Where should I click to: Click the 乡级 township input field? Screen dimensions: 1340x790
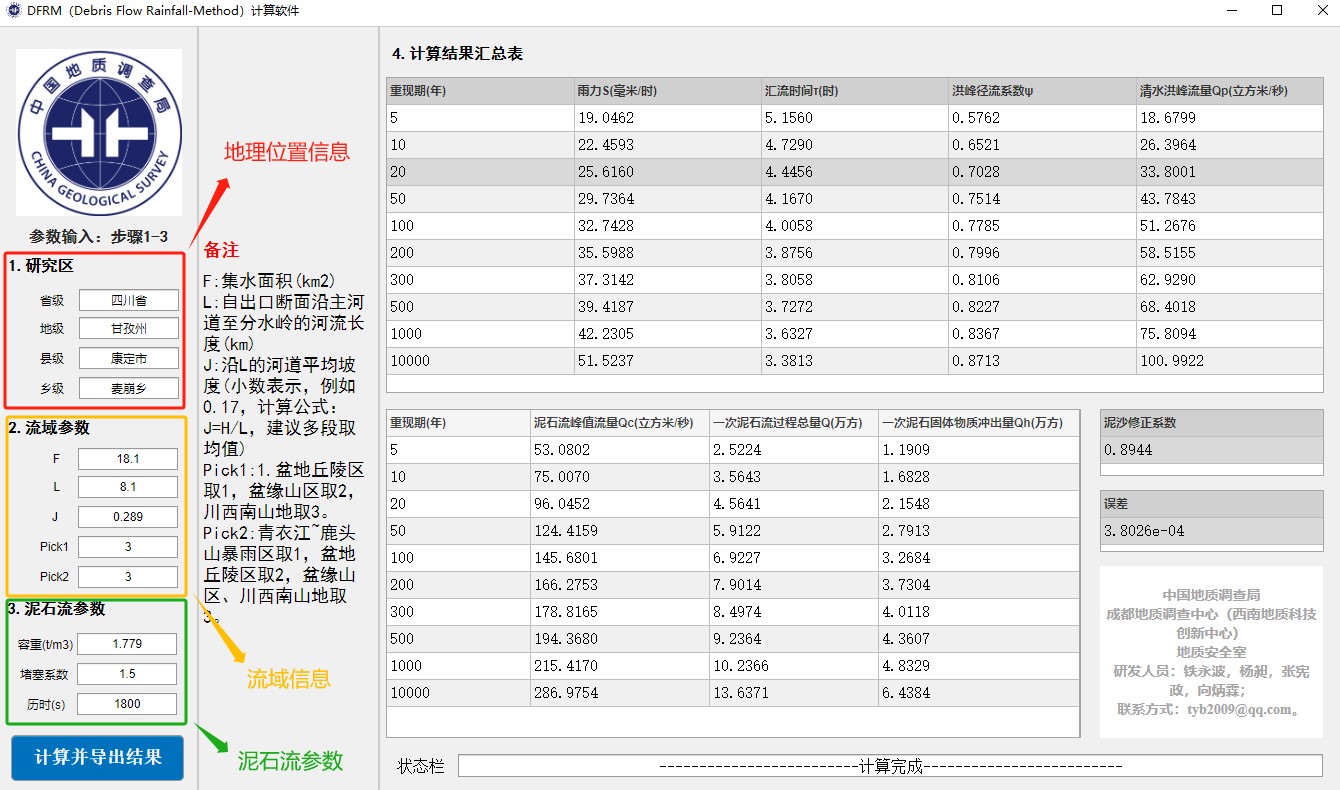click(129, 388)
